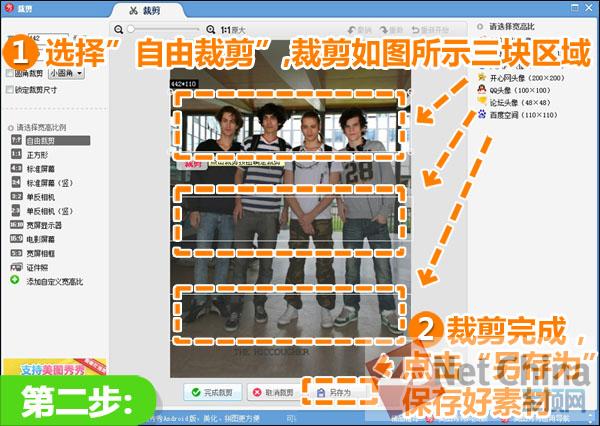
Task: Choose the 宽屏相框 ratio icon
Action: [x=16, y=253]
